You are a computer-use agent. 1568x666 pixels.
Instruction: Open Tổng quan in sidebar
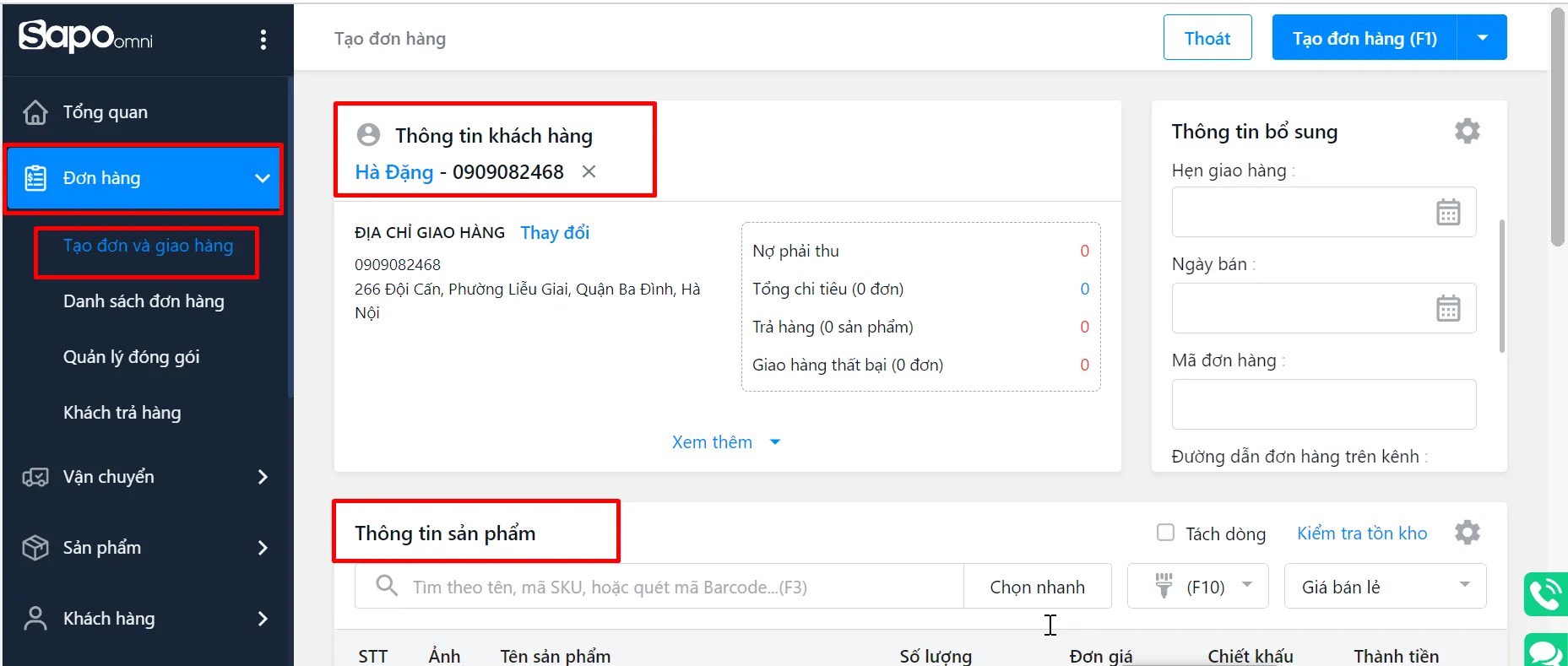(x=105, y=112)
